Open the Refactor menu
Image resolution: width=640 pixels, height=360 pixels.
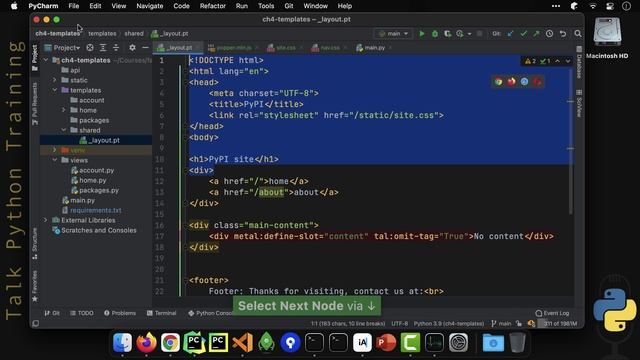tap(212, 6)
